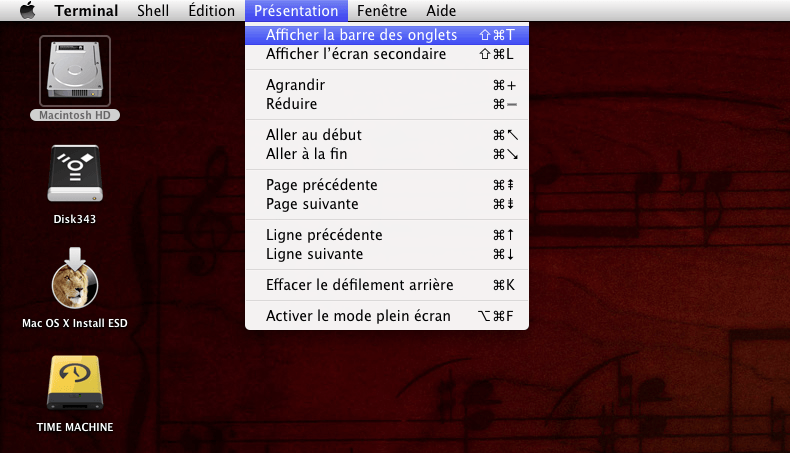Select Réduire to shrink text
790x453 pixels.
pos(387,104)
